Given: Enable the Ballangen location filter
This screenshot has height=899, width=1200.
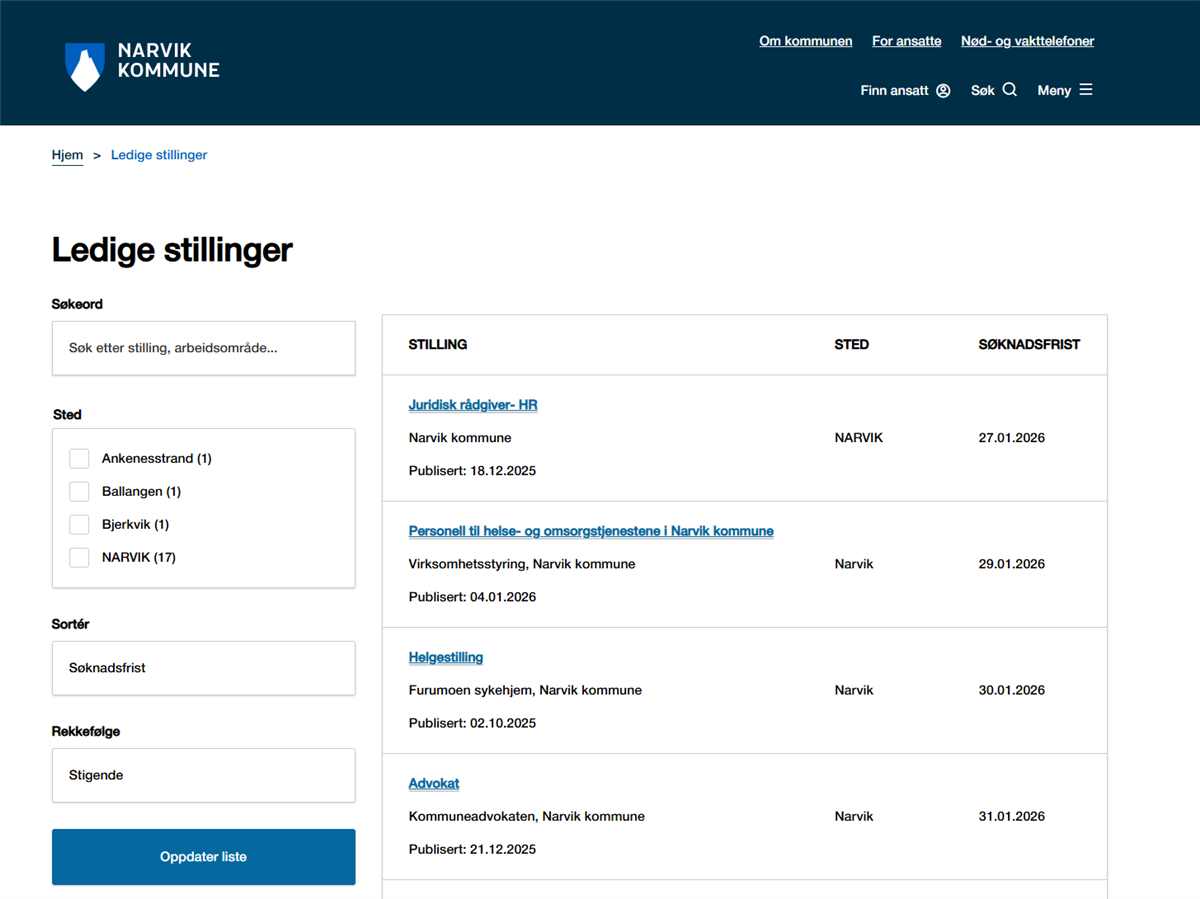Looking at the screenshot, I should point(79,492).
